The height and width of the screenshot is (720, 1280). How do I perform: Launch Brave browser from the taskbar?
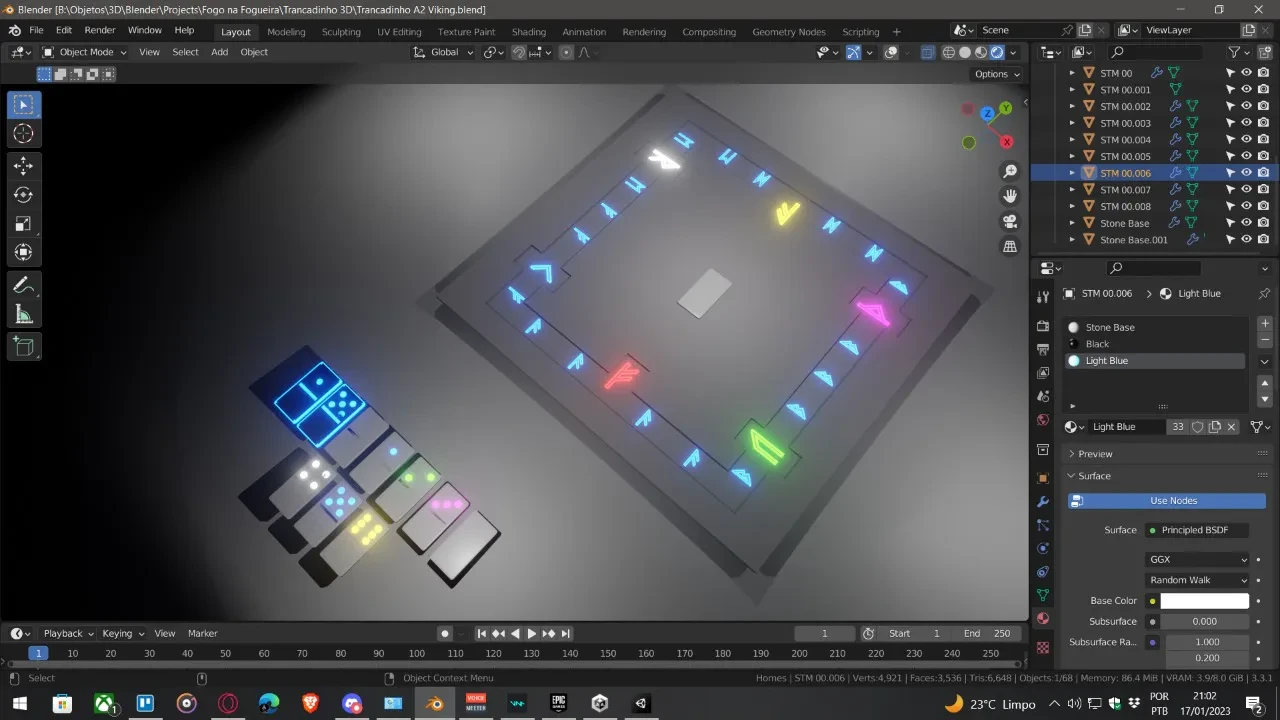pyautogui.click(x=310, y=703)
